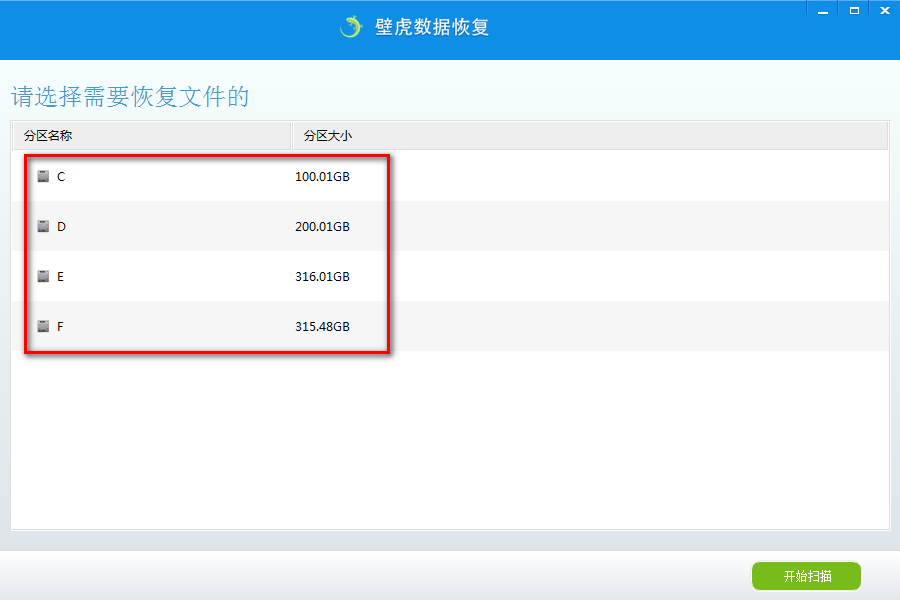Select partition letter E
The width and height of the screenshot is (900, 600).
click(x=60, y=277)
